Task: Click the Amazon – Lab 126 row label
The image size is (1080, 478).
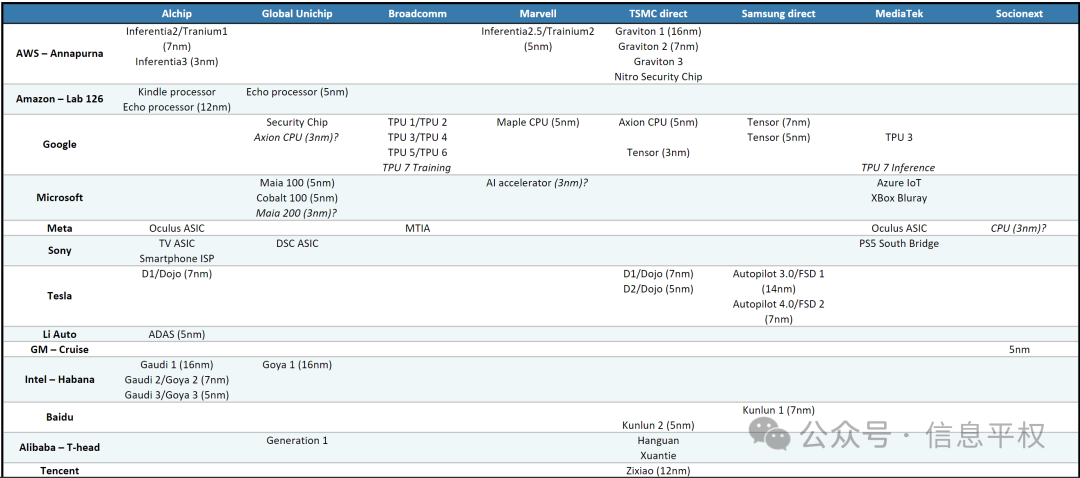Action: point(60,99)
